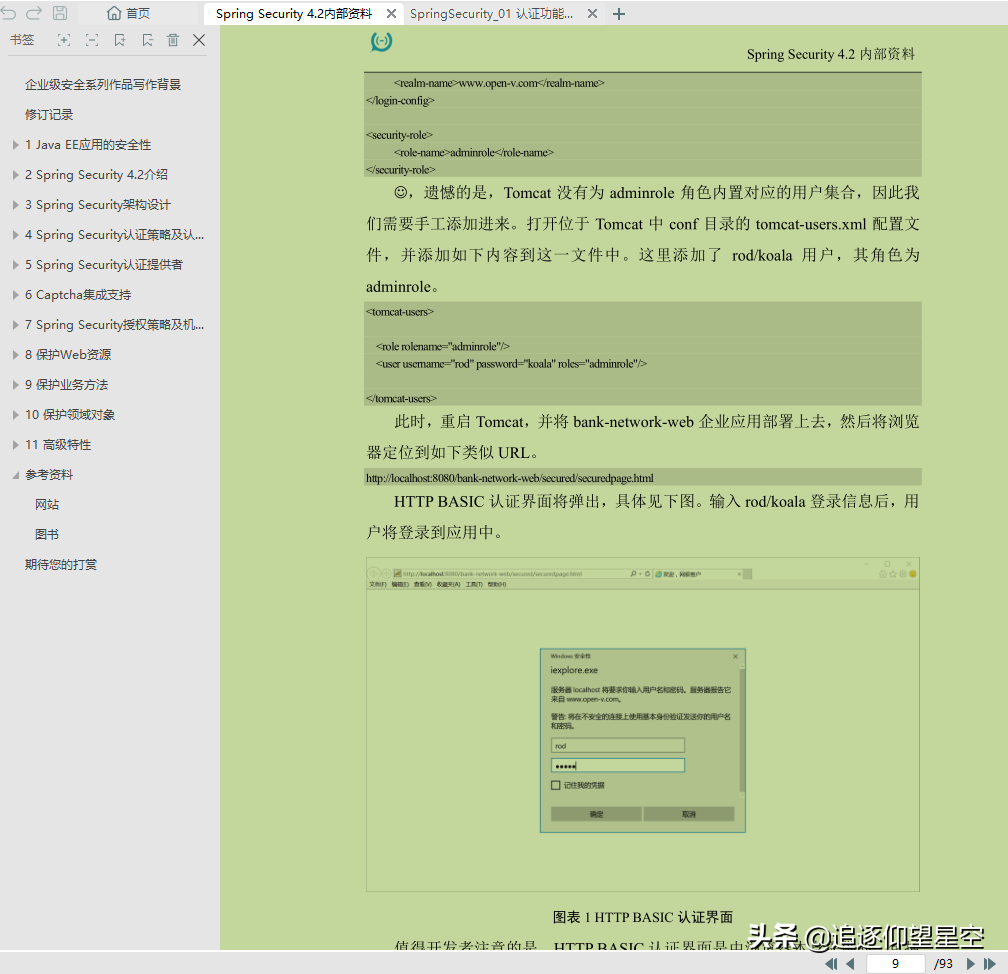The image size is (1008, 974).
Task: Click the save disk icon
Action: (x=60, y=13)
